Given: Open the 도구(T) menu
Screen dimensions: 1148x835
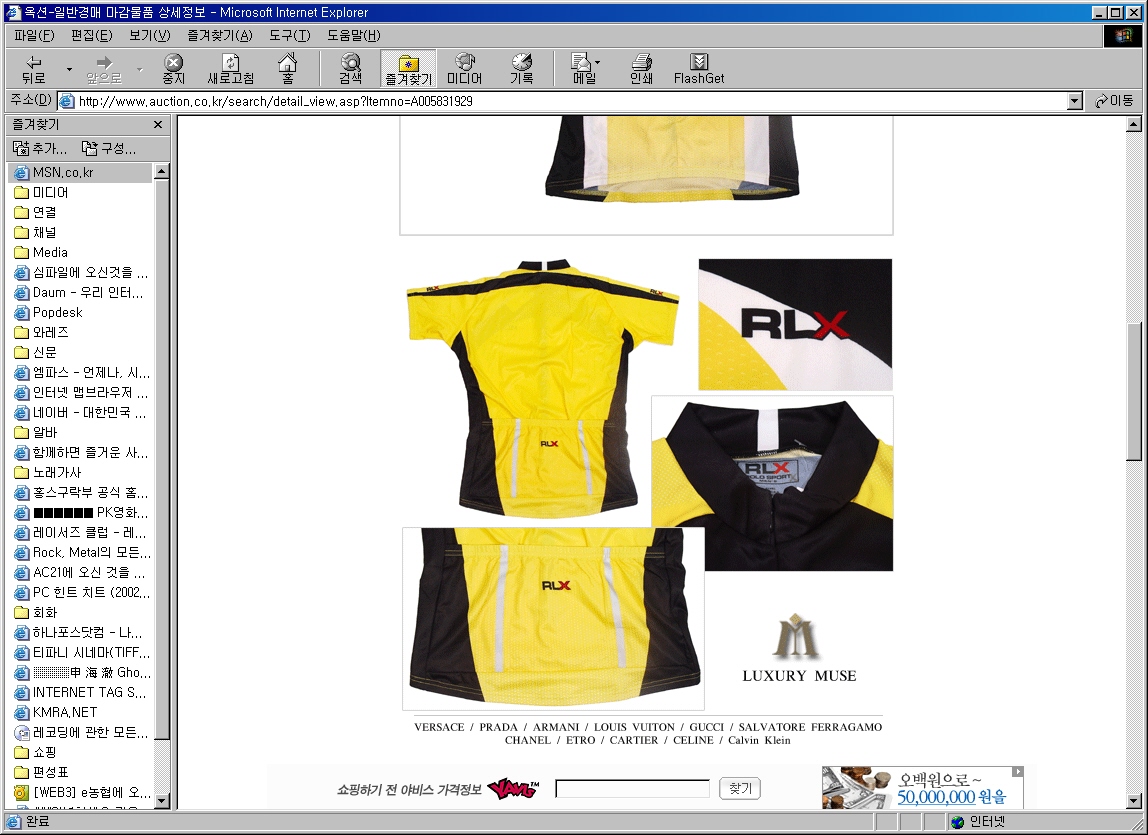Looking at the screenshot, I should (x=289, y=35).
